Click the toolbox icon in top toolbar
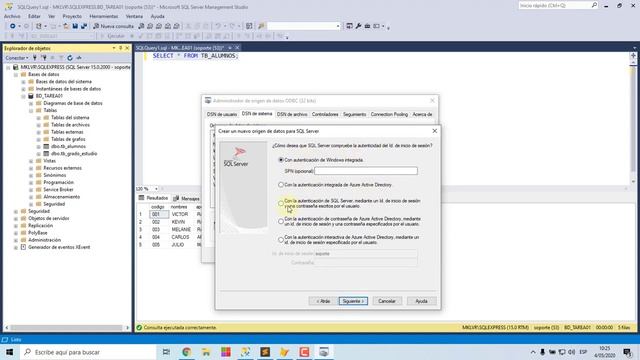The image size is (640, 360). 367,26
